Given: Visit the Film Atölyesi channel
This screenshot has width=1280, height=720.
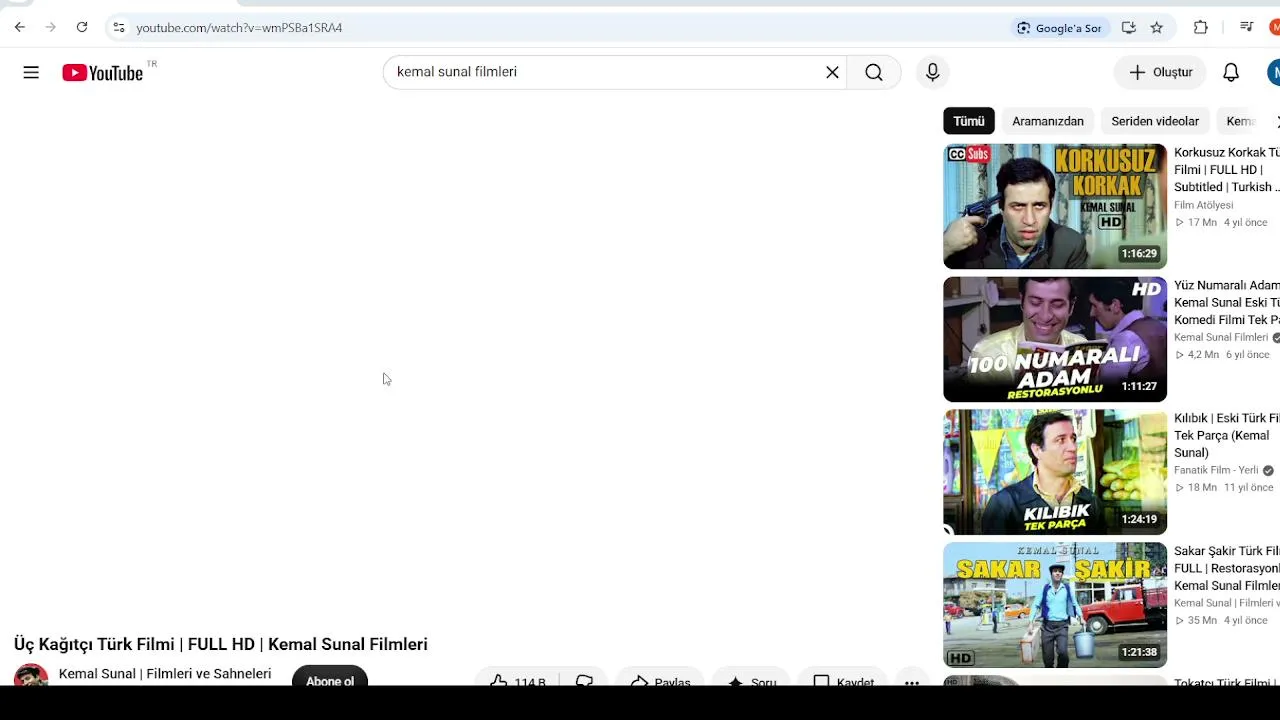Looking at the screenshot, I should point(1204,205).
